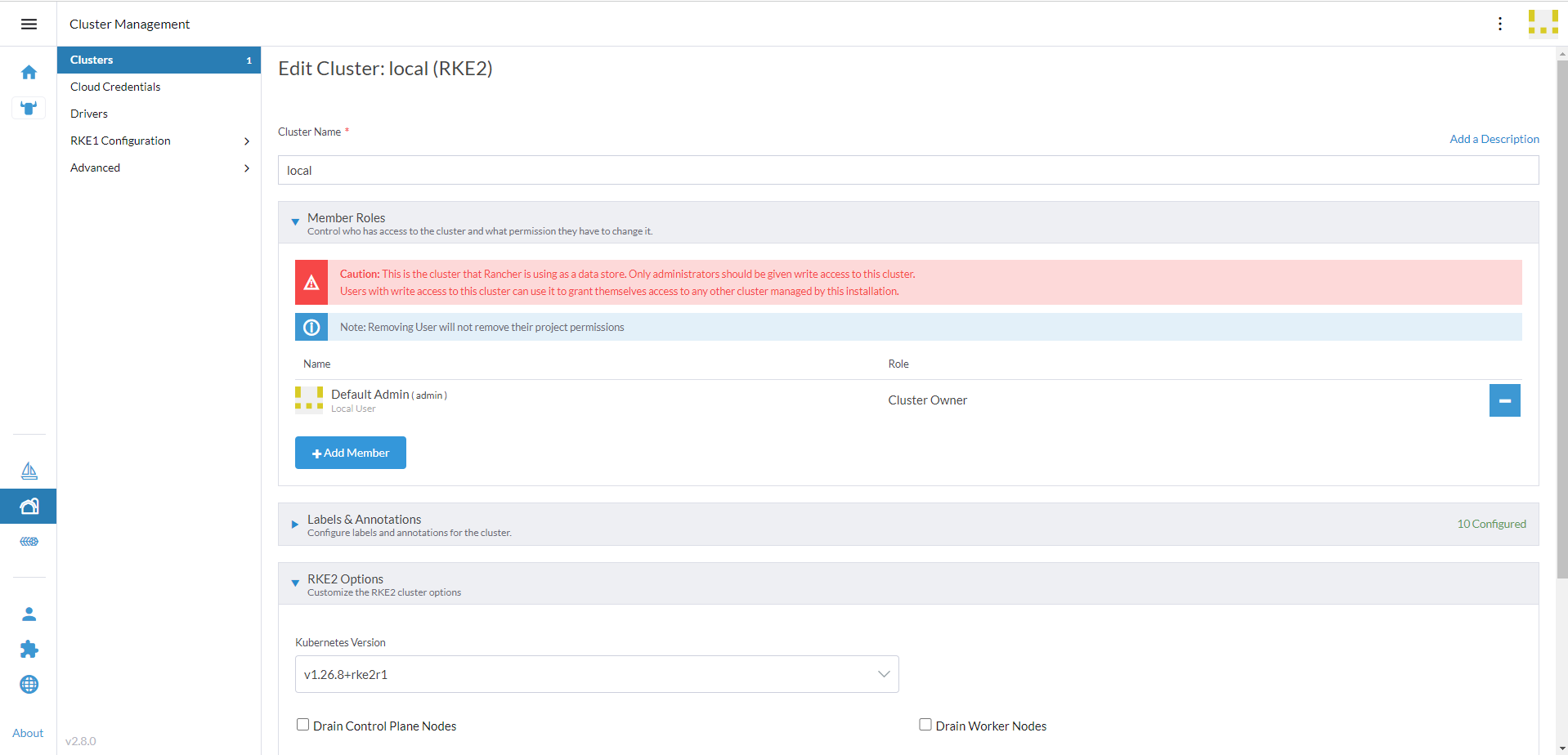Open Extensions puzzle piece icon
Viewport: 1568px width, 755px height.
click(29, 649)
